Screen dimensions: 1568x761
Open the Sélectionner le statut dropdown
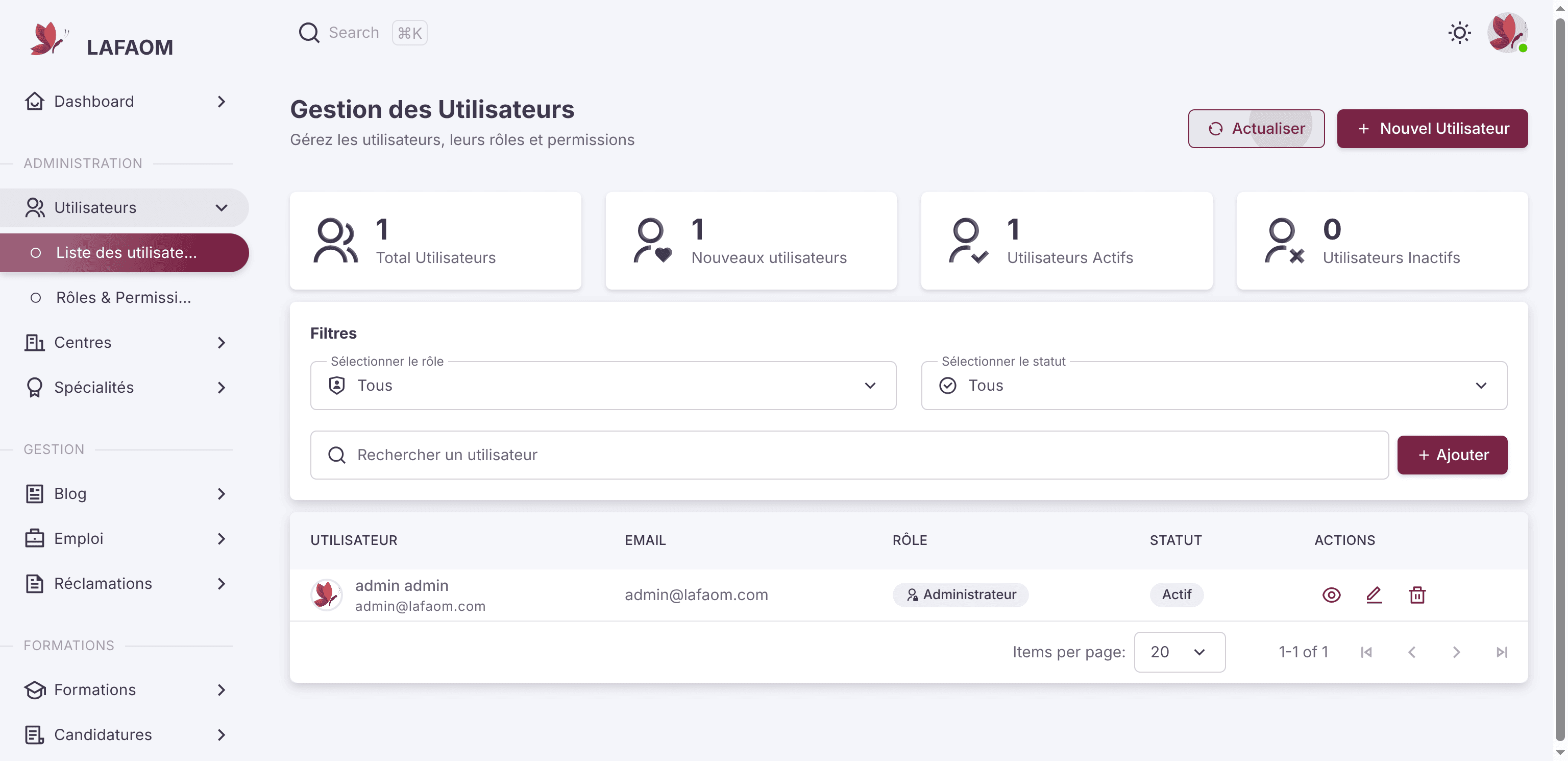pyautogui.click(x=1214, y=386)
